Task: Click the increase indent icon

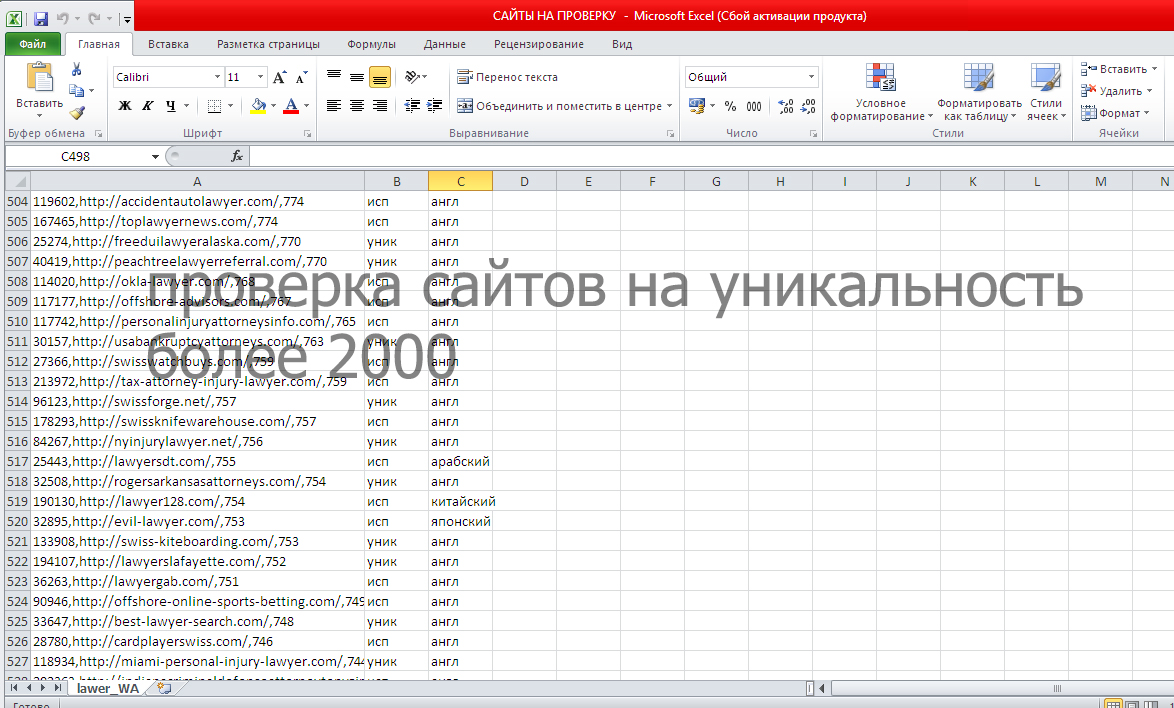Action: pos(434,106)
